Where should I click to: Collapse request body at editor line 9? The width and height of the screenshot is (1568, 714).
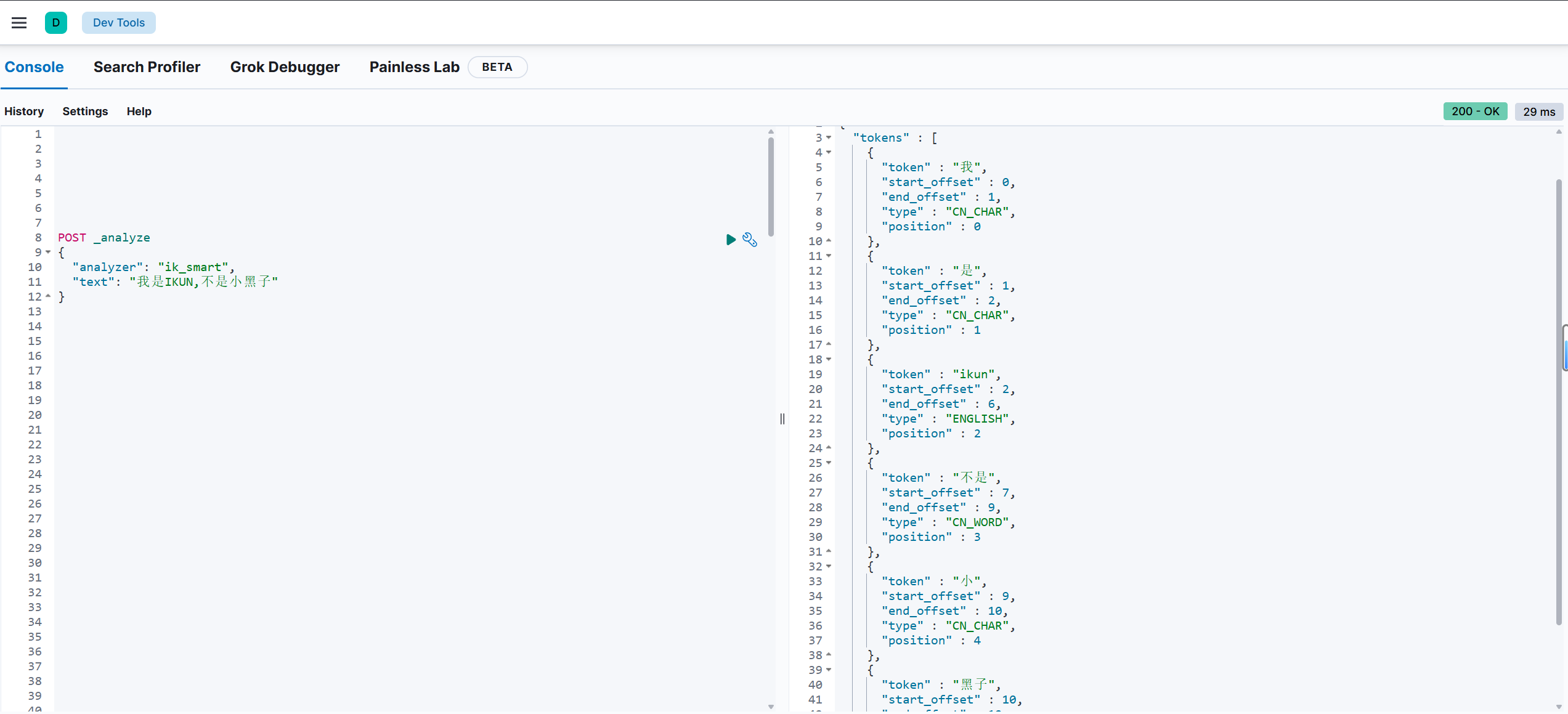[48, 252]
